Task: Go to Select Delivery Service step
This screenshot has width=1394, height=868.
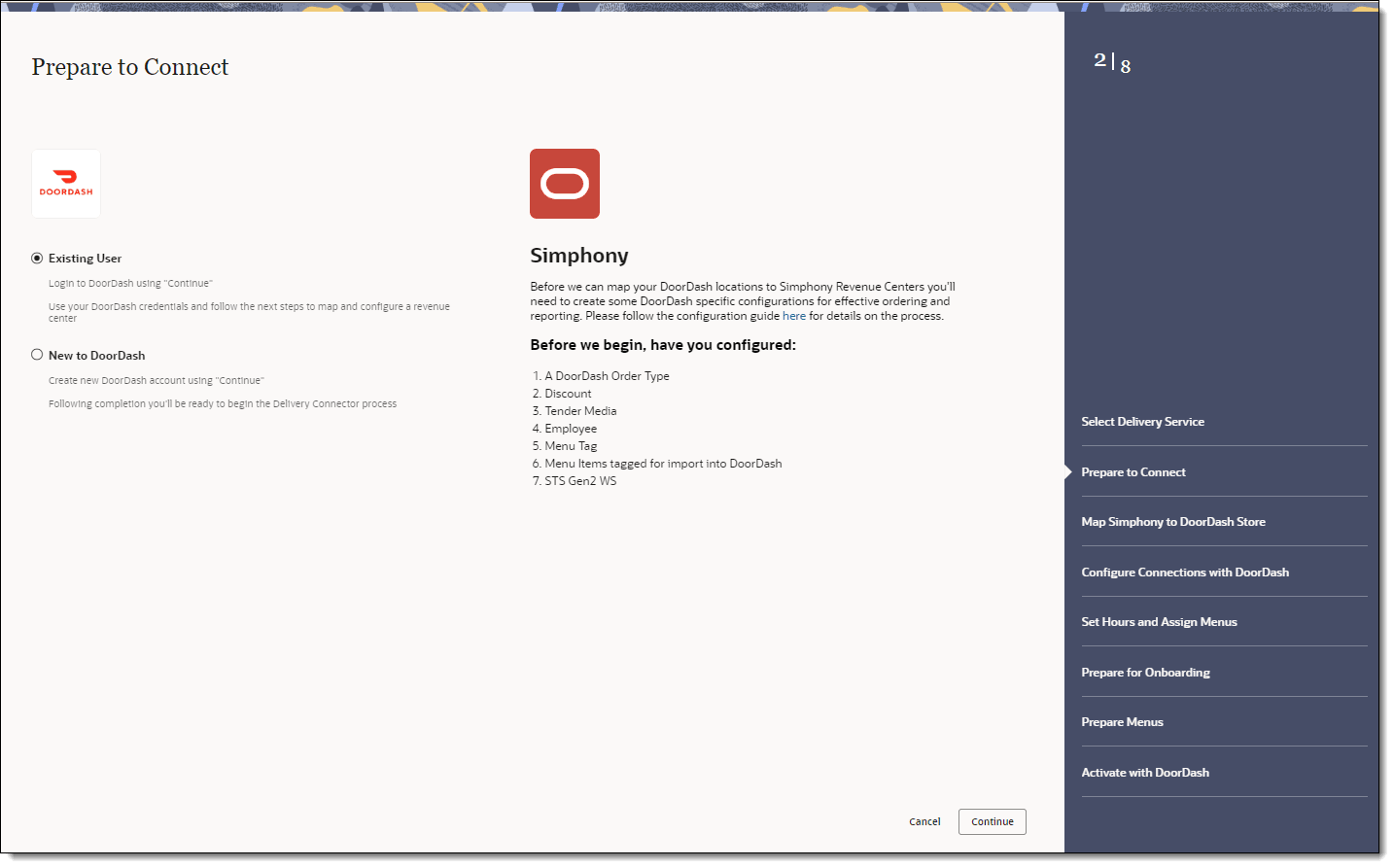Action: tap(1142, 422)
